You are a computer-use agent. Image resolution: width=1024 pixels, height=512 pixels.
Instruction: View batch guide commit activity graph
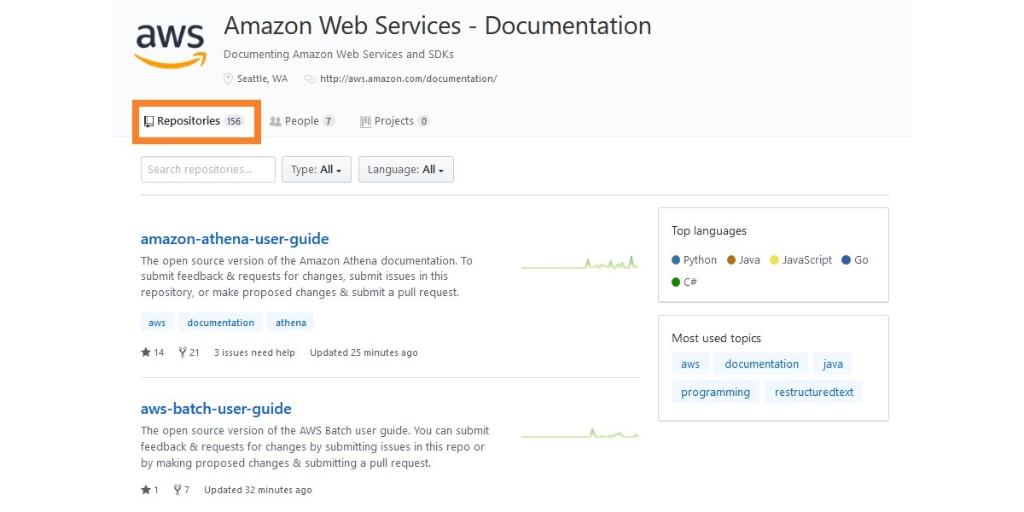[x=580, y=433]
